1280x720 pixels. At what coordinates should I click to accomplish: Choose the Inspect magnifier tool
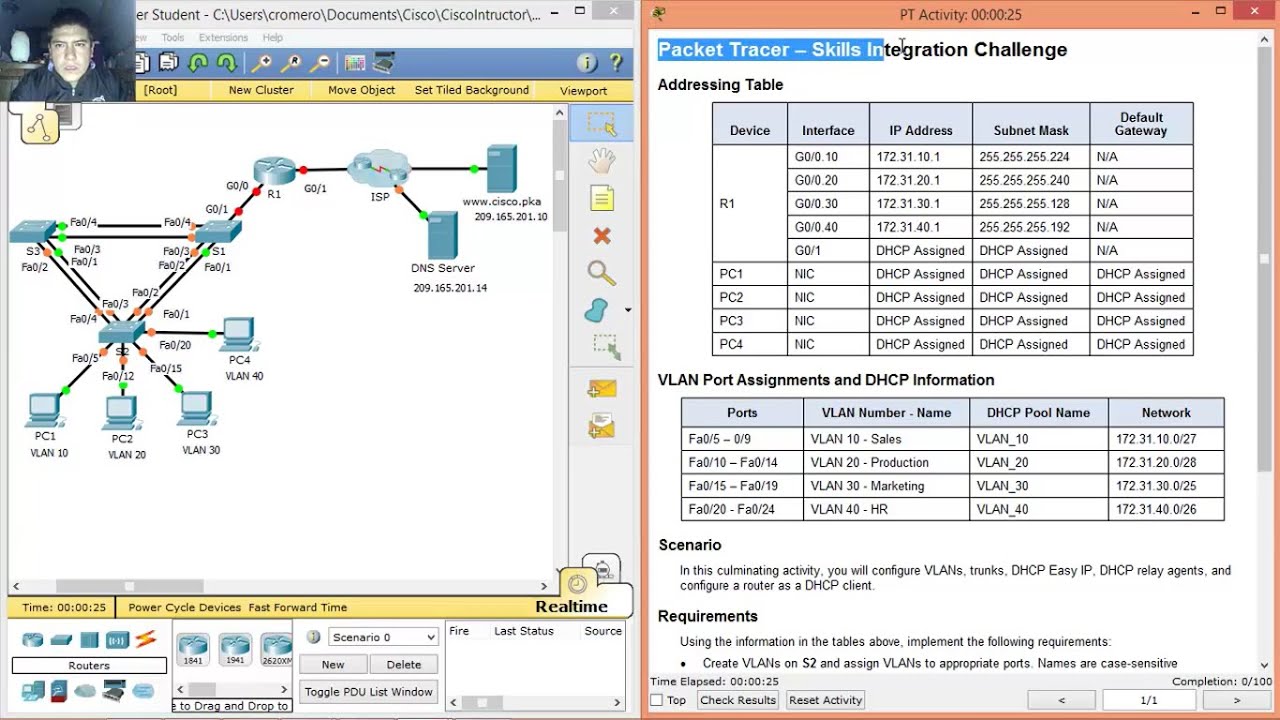coord(601,273)
